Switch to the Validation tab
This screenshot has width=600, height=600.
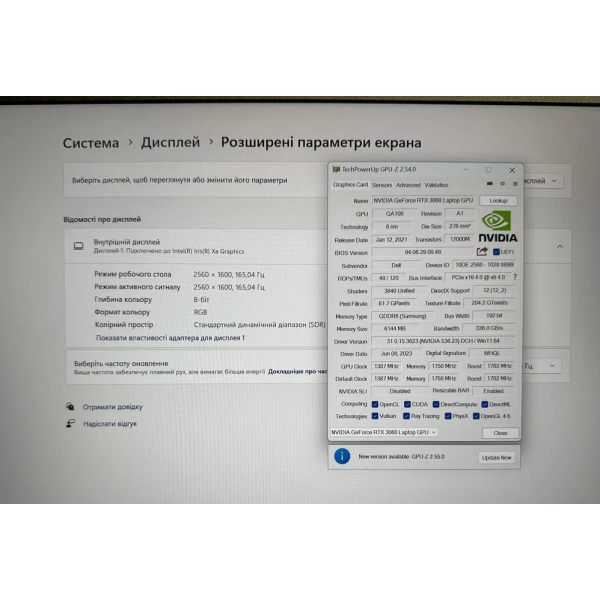coord(436,185)
